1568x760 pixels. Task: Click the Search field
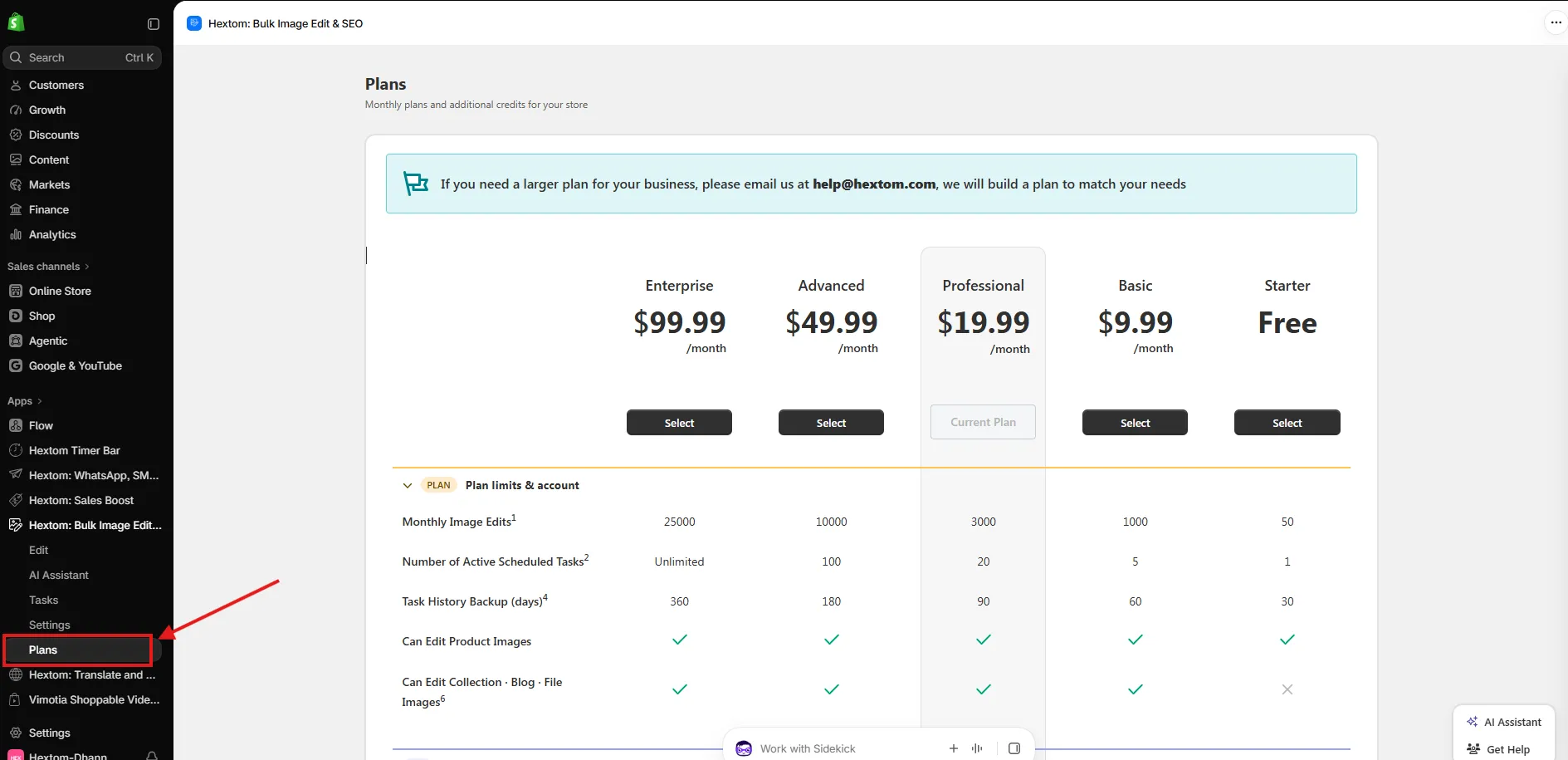82,57
